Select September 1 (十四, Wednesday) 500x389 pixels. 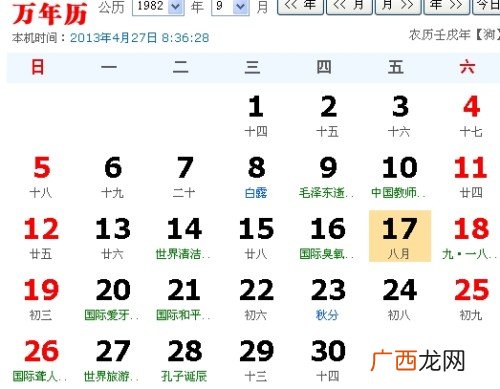point(256,116)
